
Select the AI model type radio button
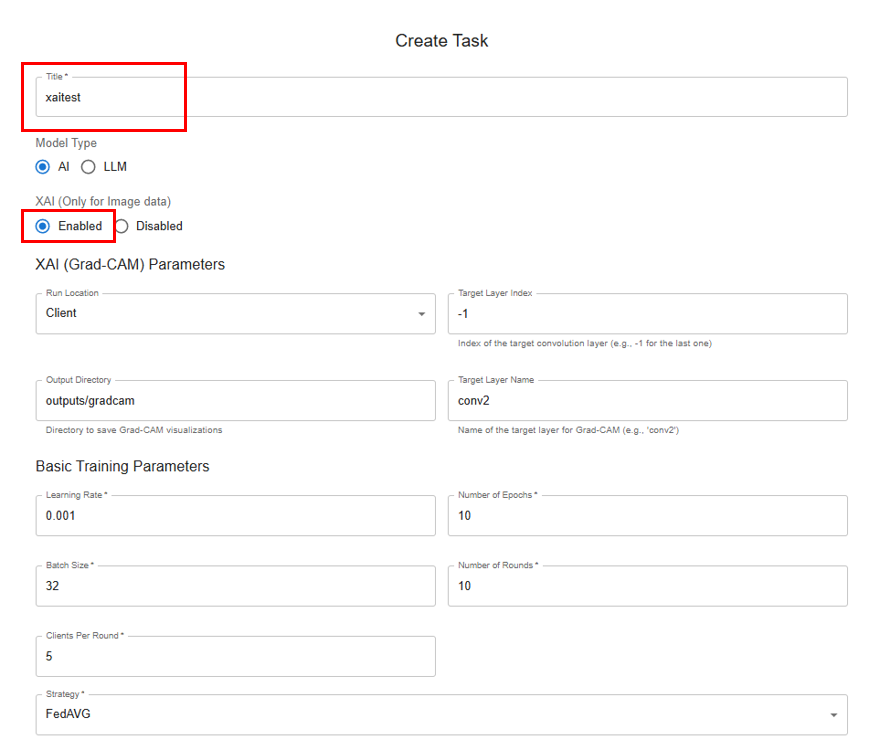[x=43, y=167]
